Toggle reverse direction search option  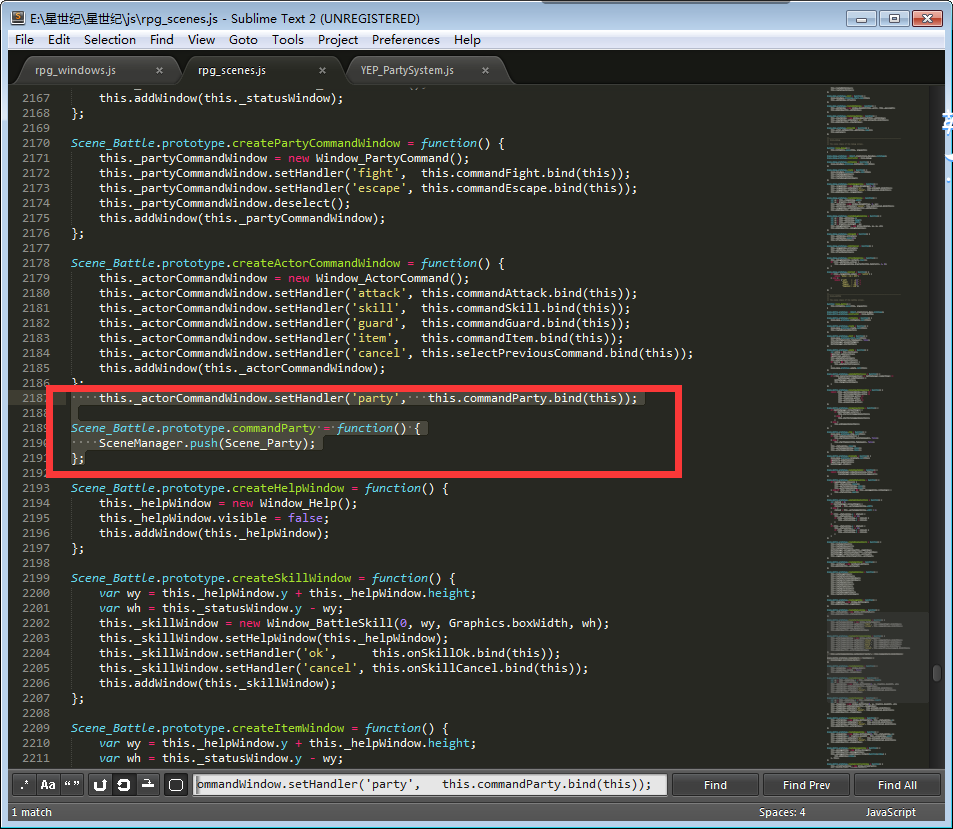pos(100,785)
